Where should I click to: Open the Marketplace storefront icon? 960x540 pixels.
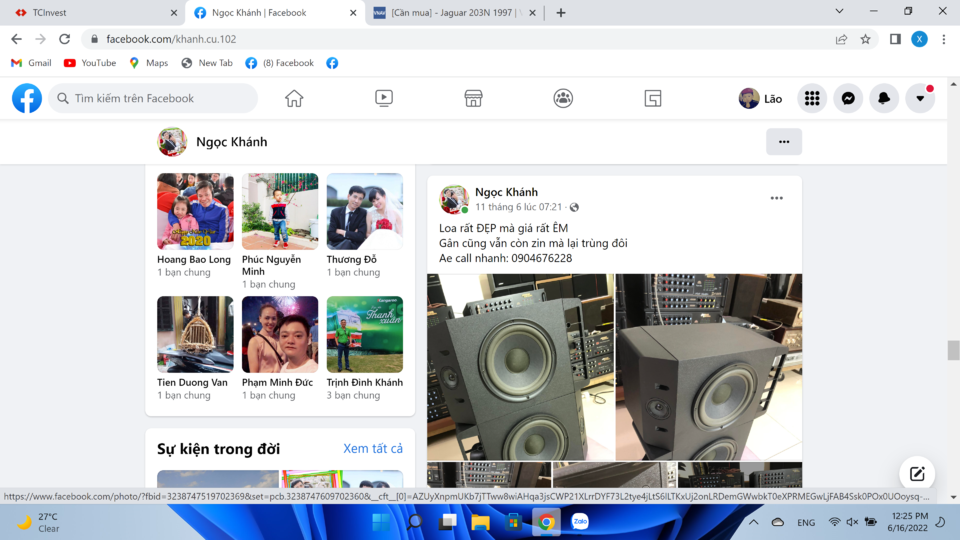(x=473, y=98)
